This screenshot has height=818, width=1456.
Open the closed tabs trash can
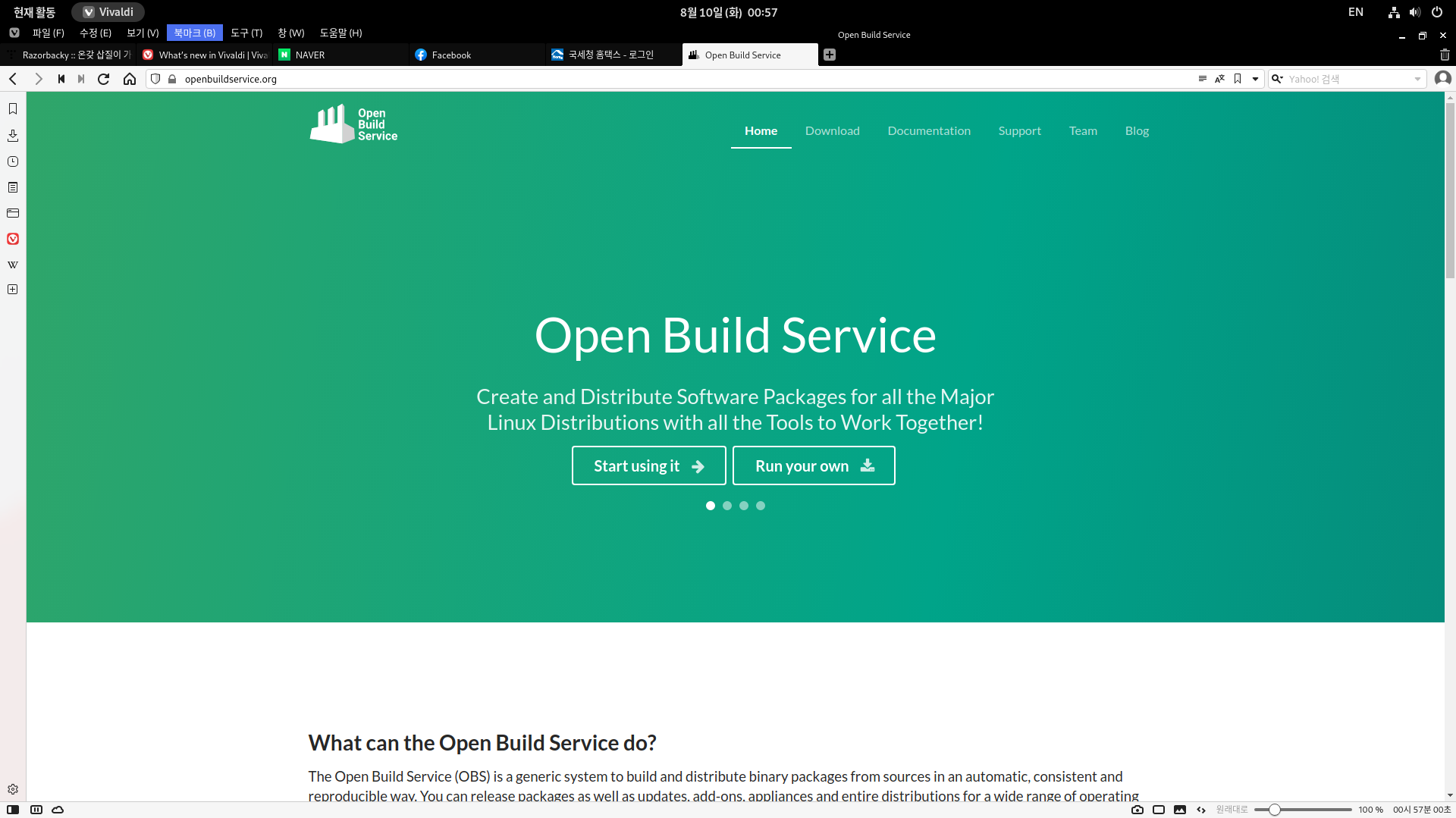[1445, 55]
